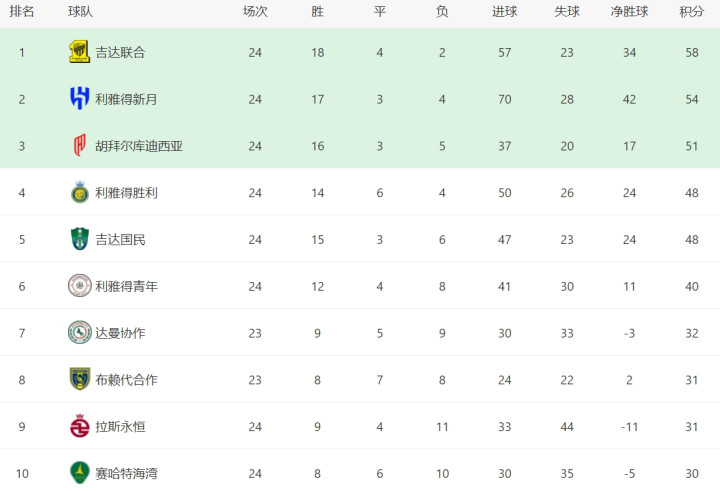The width and height of the screenshot is (720, 491).
Task: Open the 利雅得新月 team name link
Action: [x=126, y=99]
